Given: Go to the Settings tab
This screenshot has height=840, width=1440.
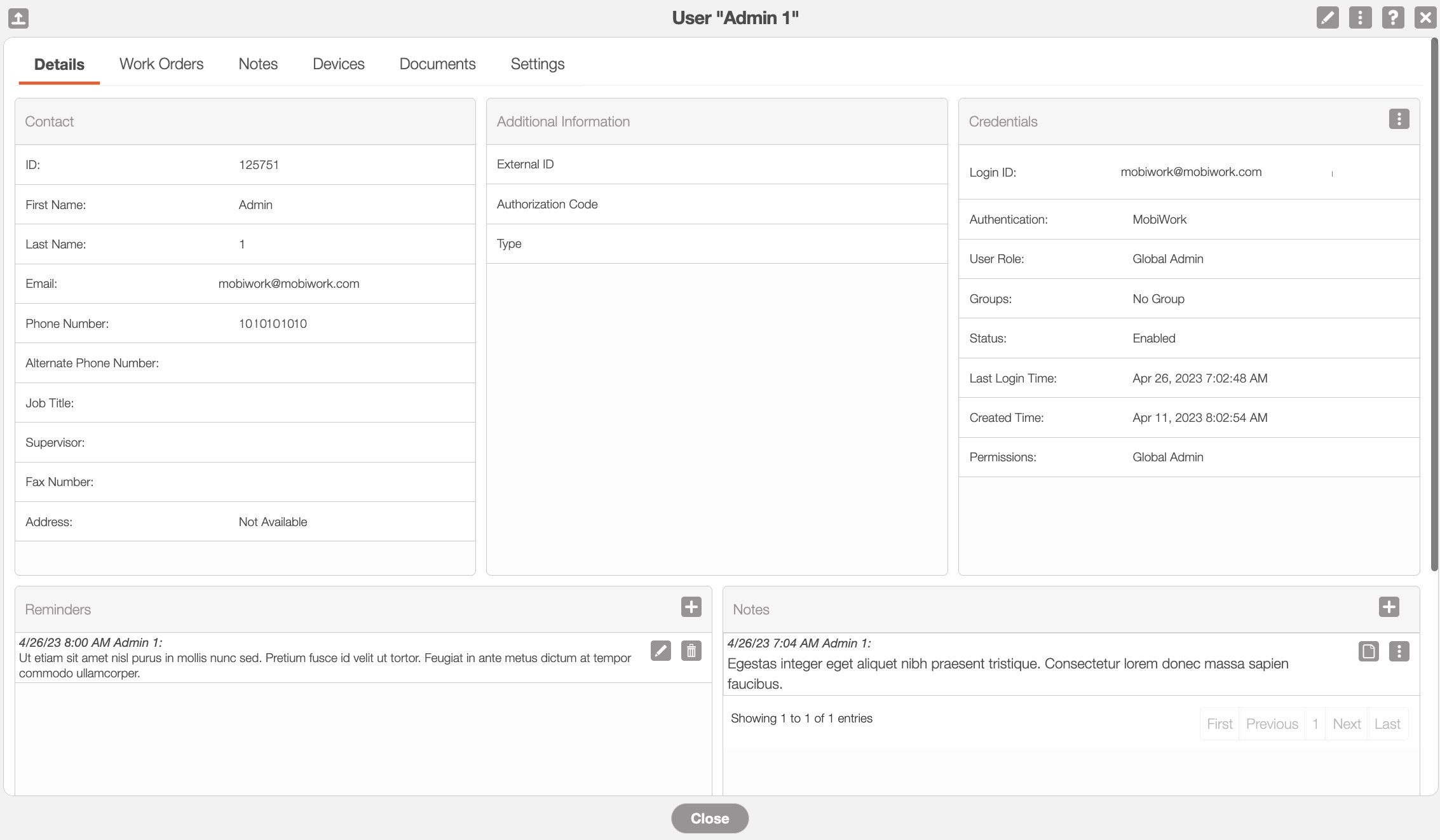Looking at the screenshot, I should tap(537, 64).
